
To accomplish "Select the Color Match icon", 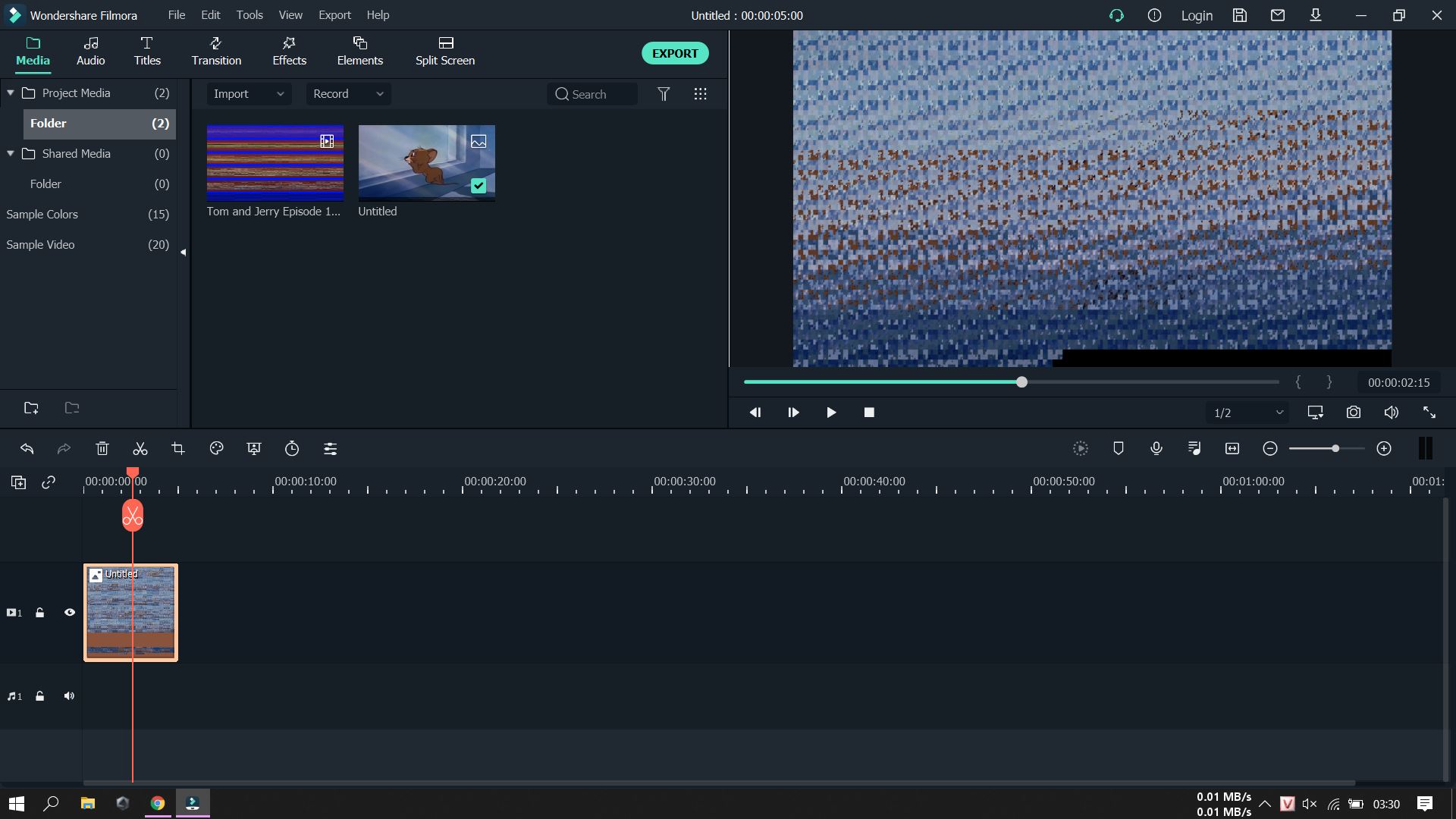I will pyautogui.click(x=216, y=448).
